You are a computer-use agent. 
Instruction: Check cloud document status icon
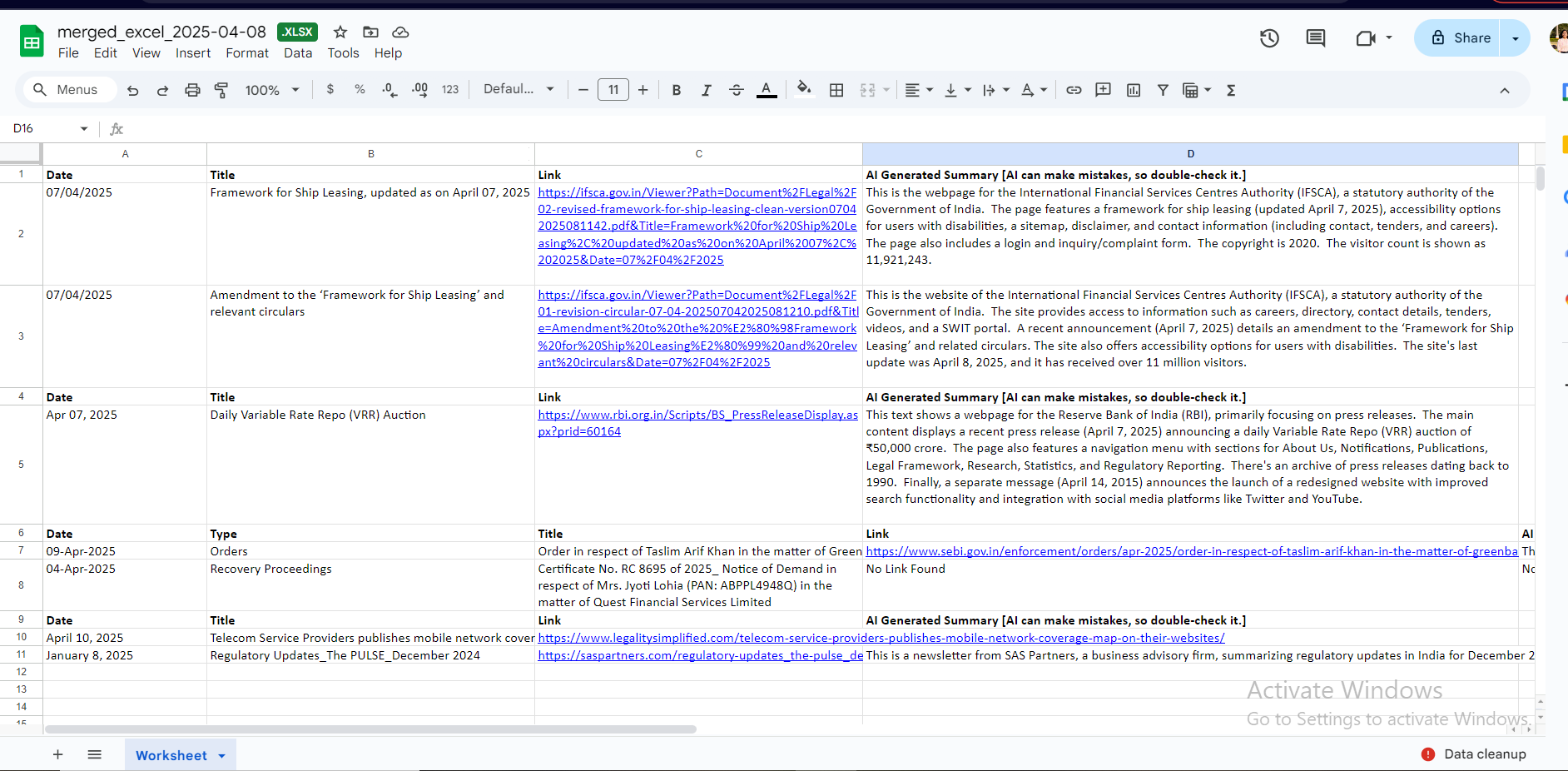[x=400, y=32]
